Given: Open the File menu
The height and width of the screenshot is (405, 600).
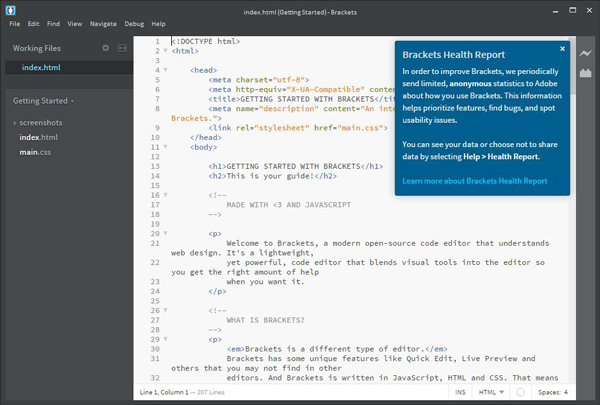Looking at the screenshot, I should click(15, 24).
